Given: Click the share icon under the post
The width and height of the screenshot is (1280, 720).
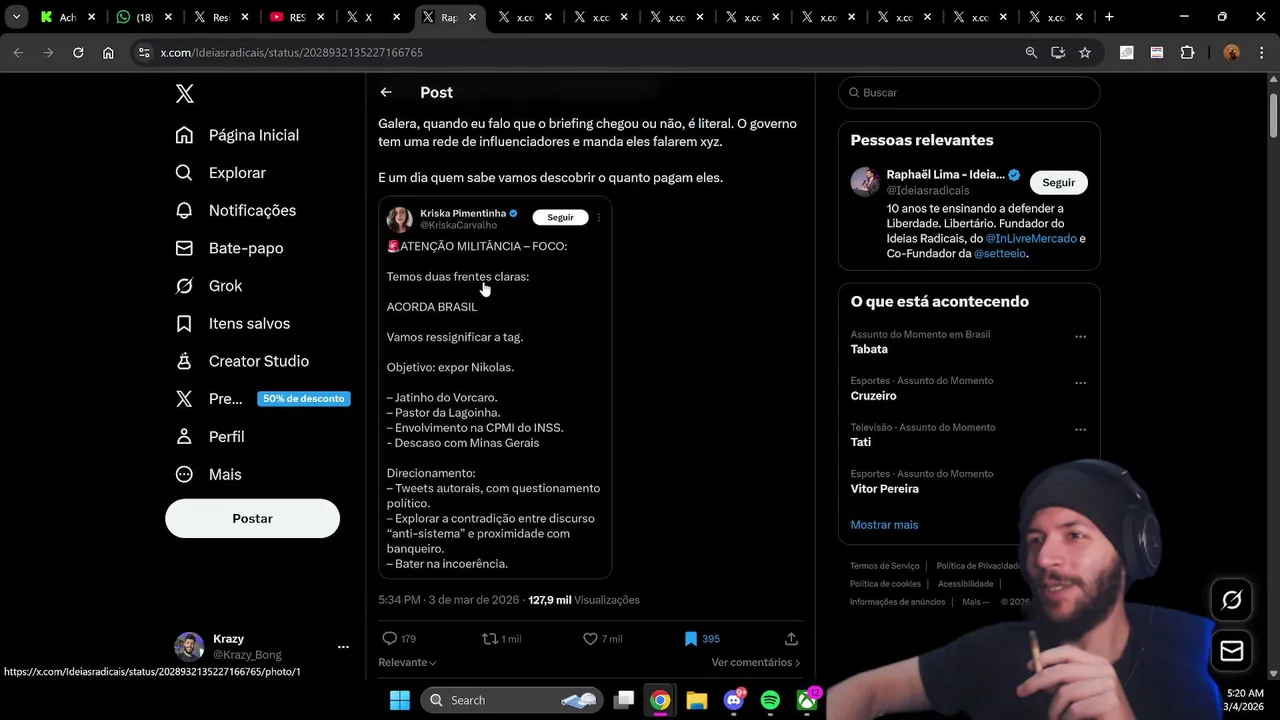Looking at the screenshot, I should tap(791, 638).
